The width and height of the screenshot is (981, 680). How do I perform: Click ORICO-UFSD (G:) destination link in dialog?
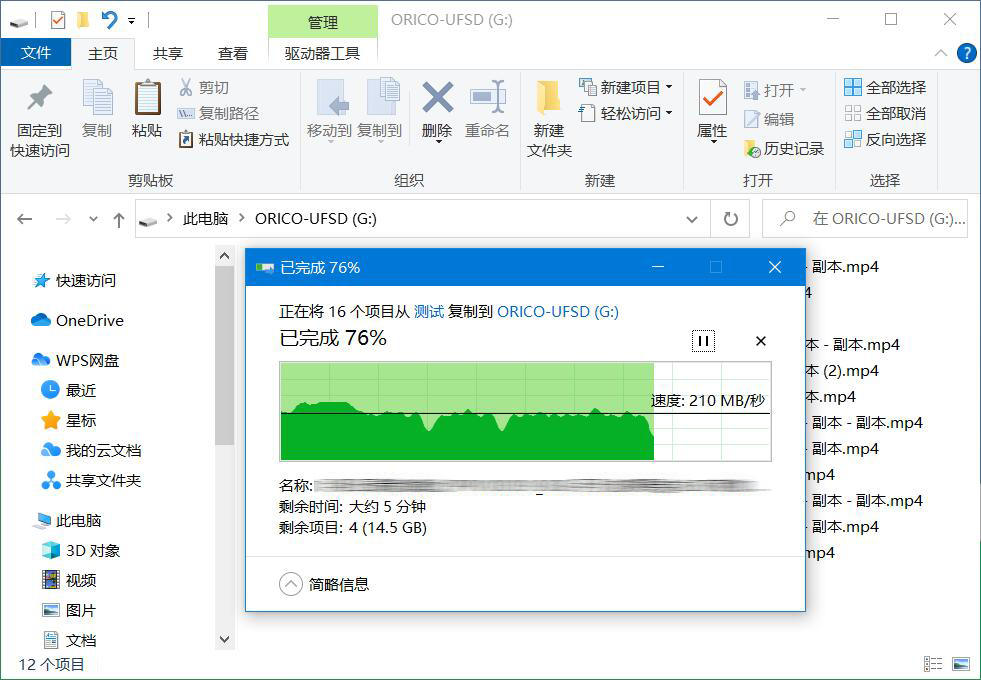(x=557, y=312)
